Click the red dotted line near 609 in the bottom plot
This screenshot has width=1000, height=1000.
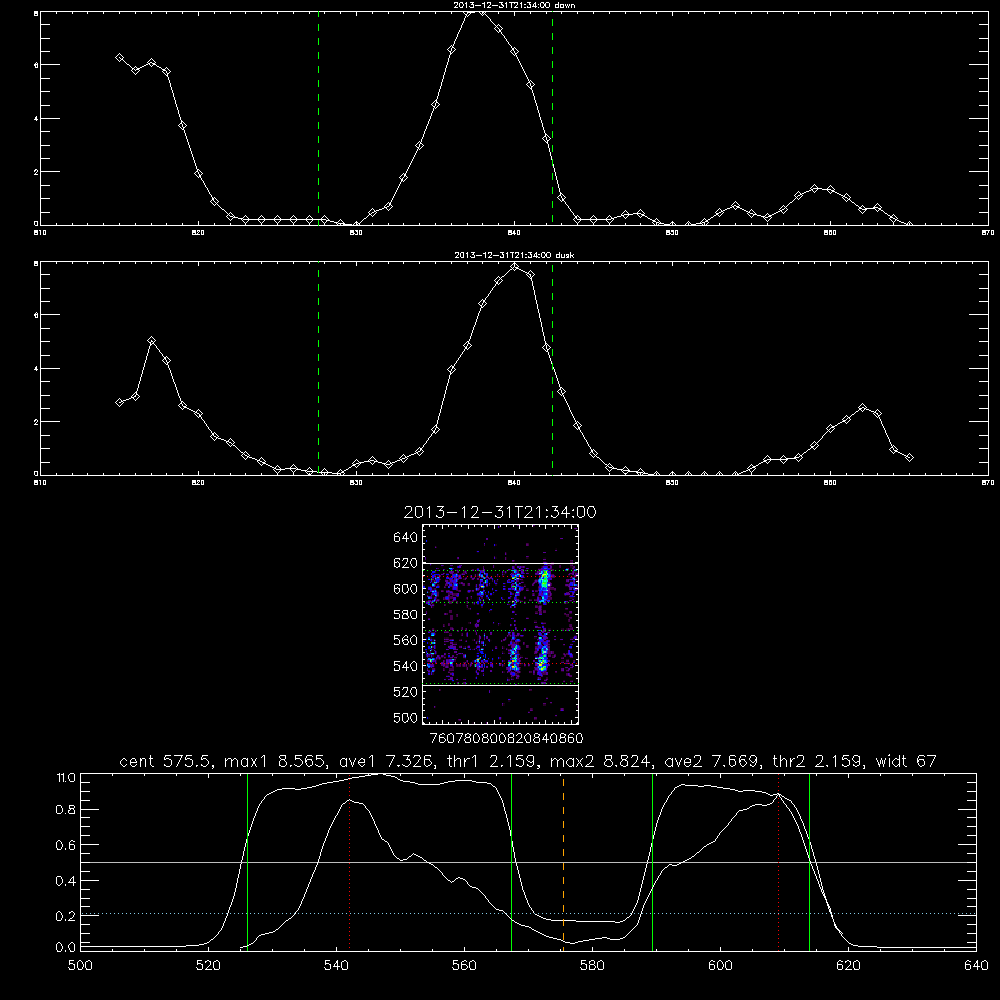tap(778, 861)
